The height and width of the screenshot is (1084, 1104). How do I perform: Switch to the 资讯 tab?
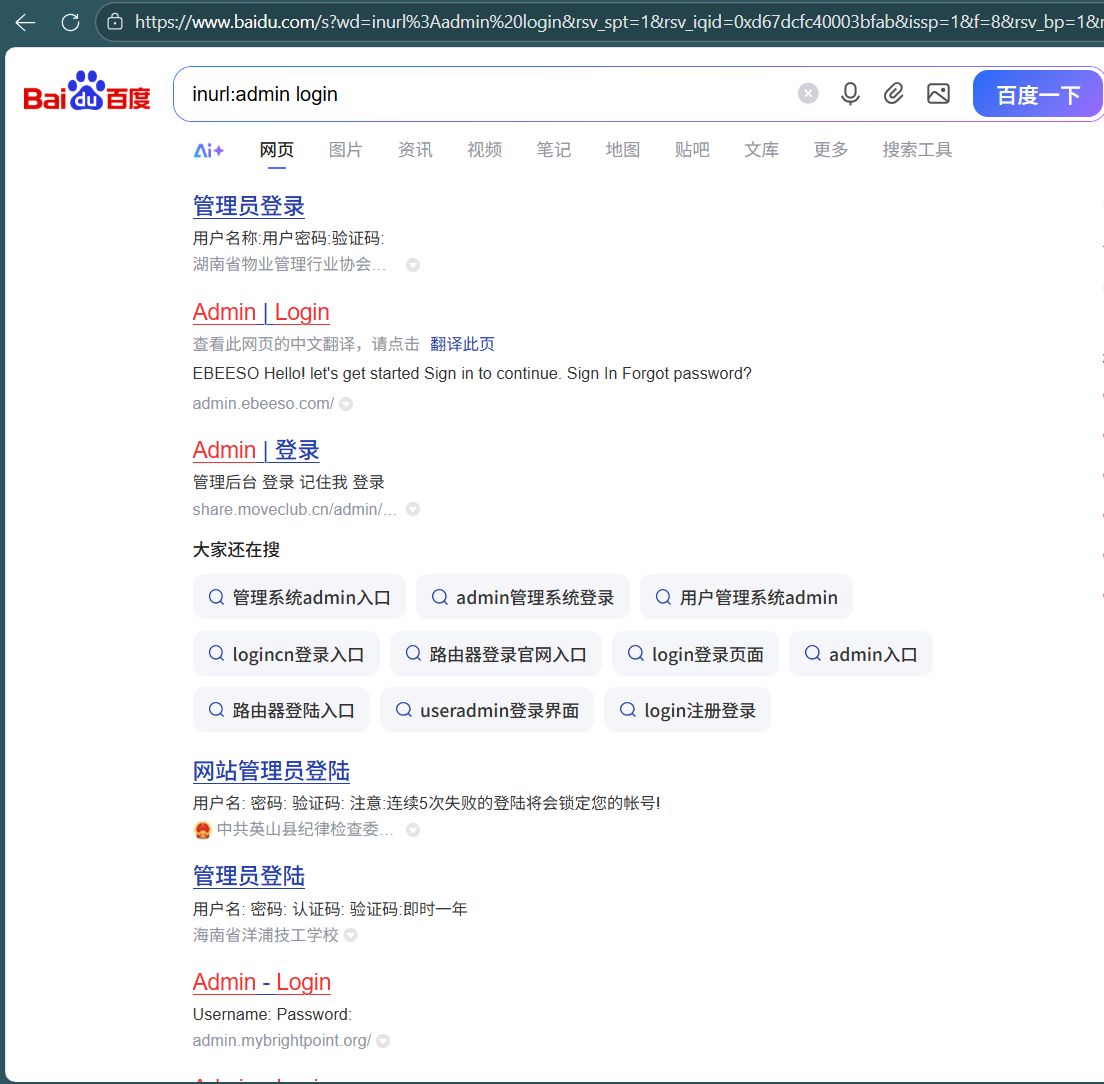pyautogui.click(x=415, y=150)
